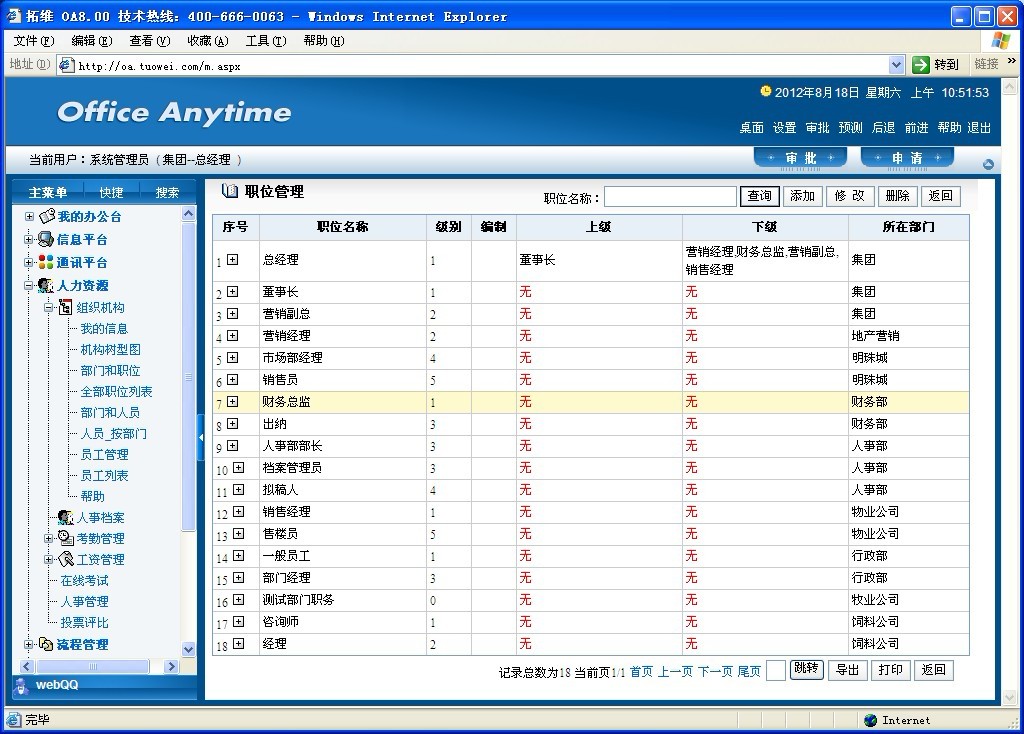Open the address bar URL dropdown
This screenshot has width=1024, height=734.
(x=897, y=65)
